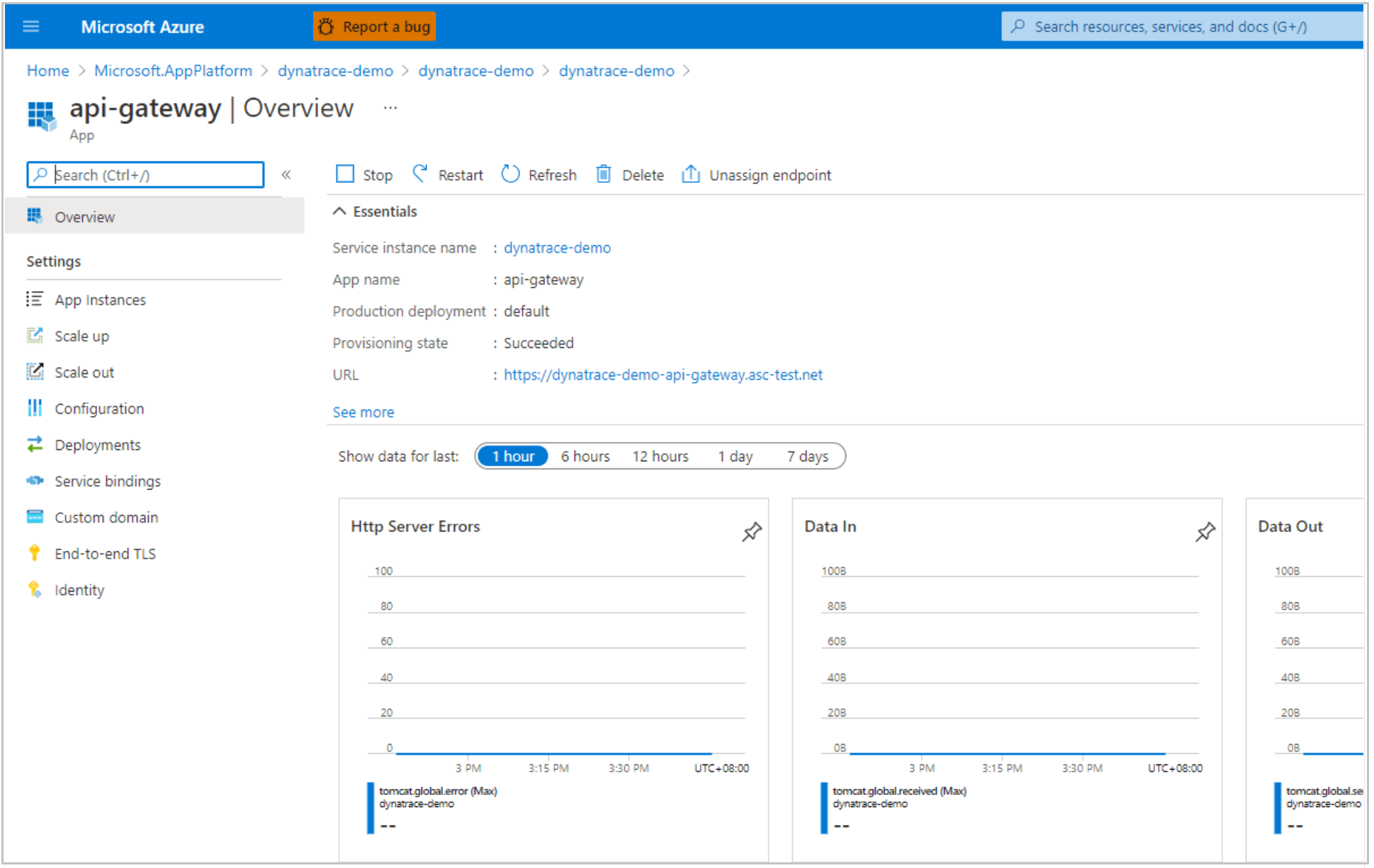This screenshot has height=868, width=1374.
Task: Click inside the search resources field
Action: coord(1176,26)
